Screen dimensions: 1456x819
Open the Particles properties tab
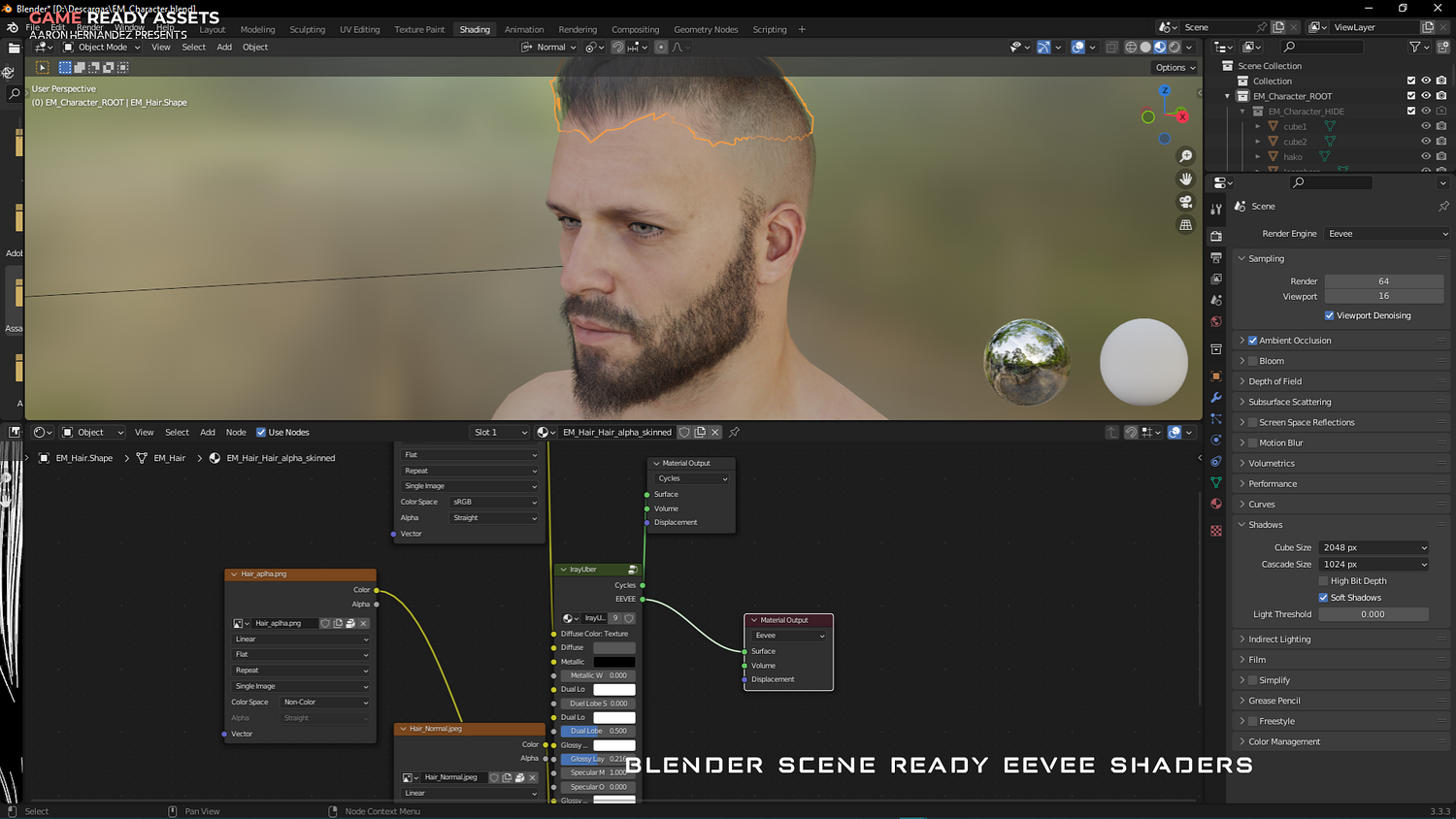tap(1216, 418)
